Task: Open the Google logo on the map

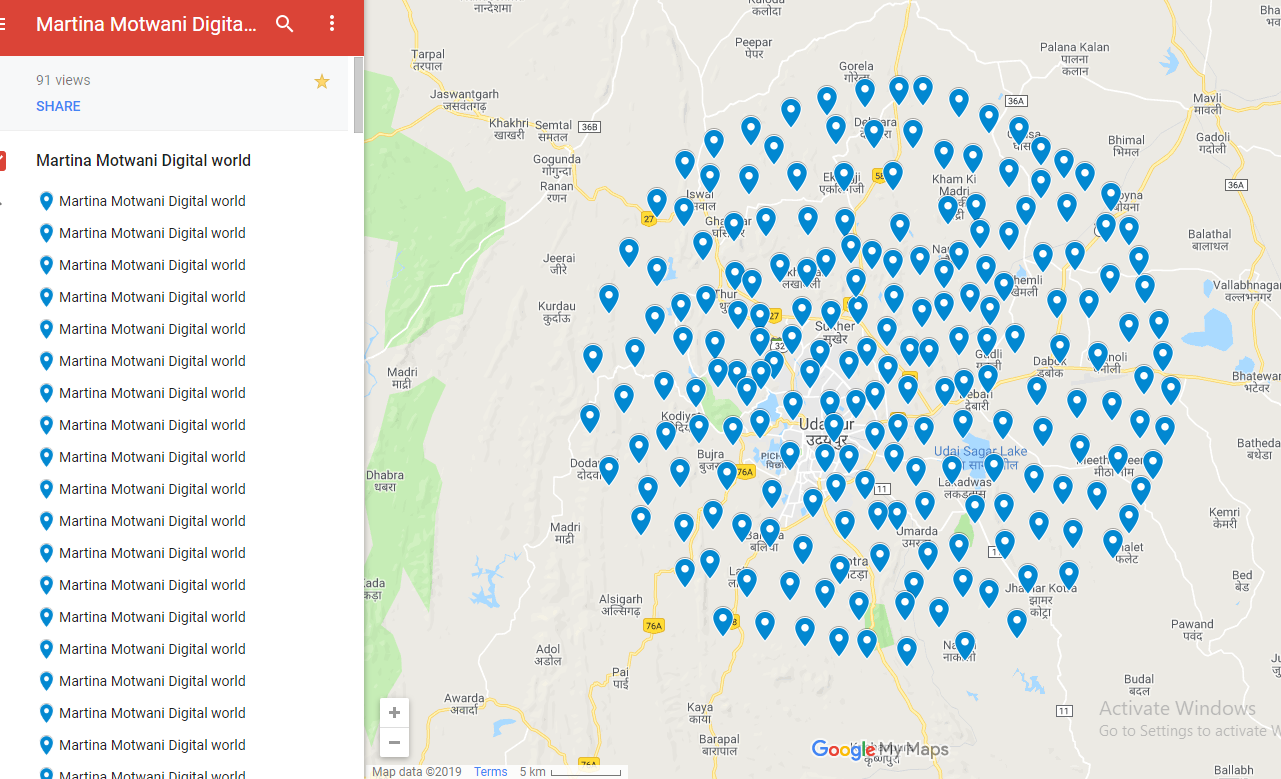Action: 843,750
